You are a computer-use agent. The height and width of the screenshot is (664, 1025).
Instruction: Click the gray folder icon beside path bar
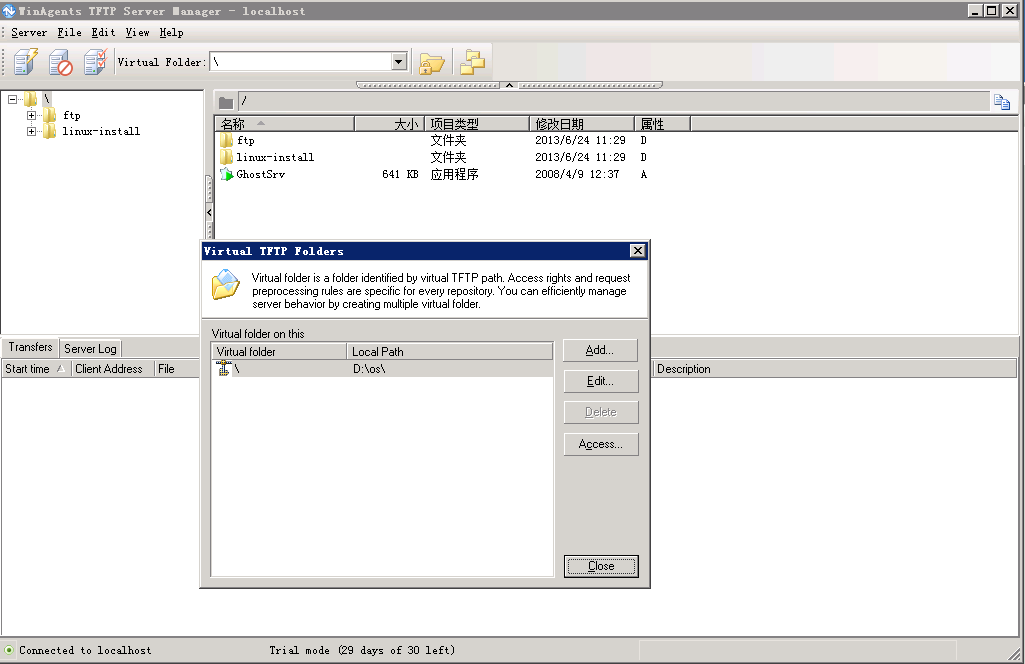pos(226,102)
